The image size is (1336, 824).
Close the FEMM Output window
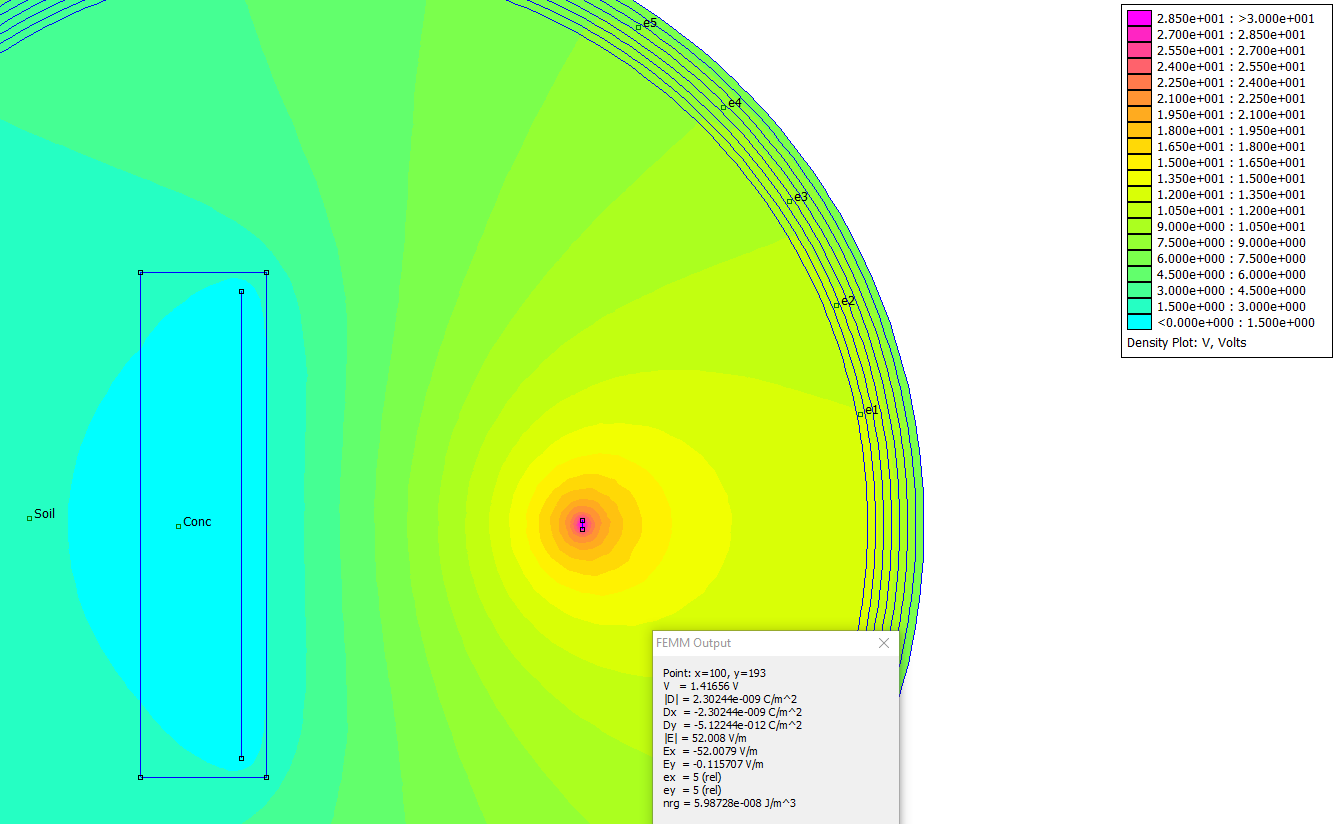[x=883, y=643]
